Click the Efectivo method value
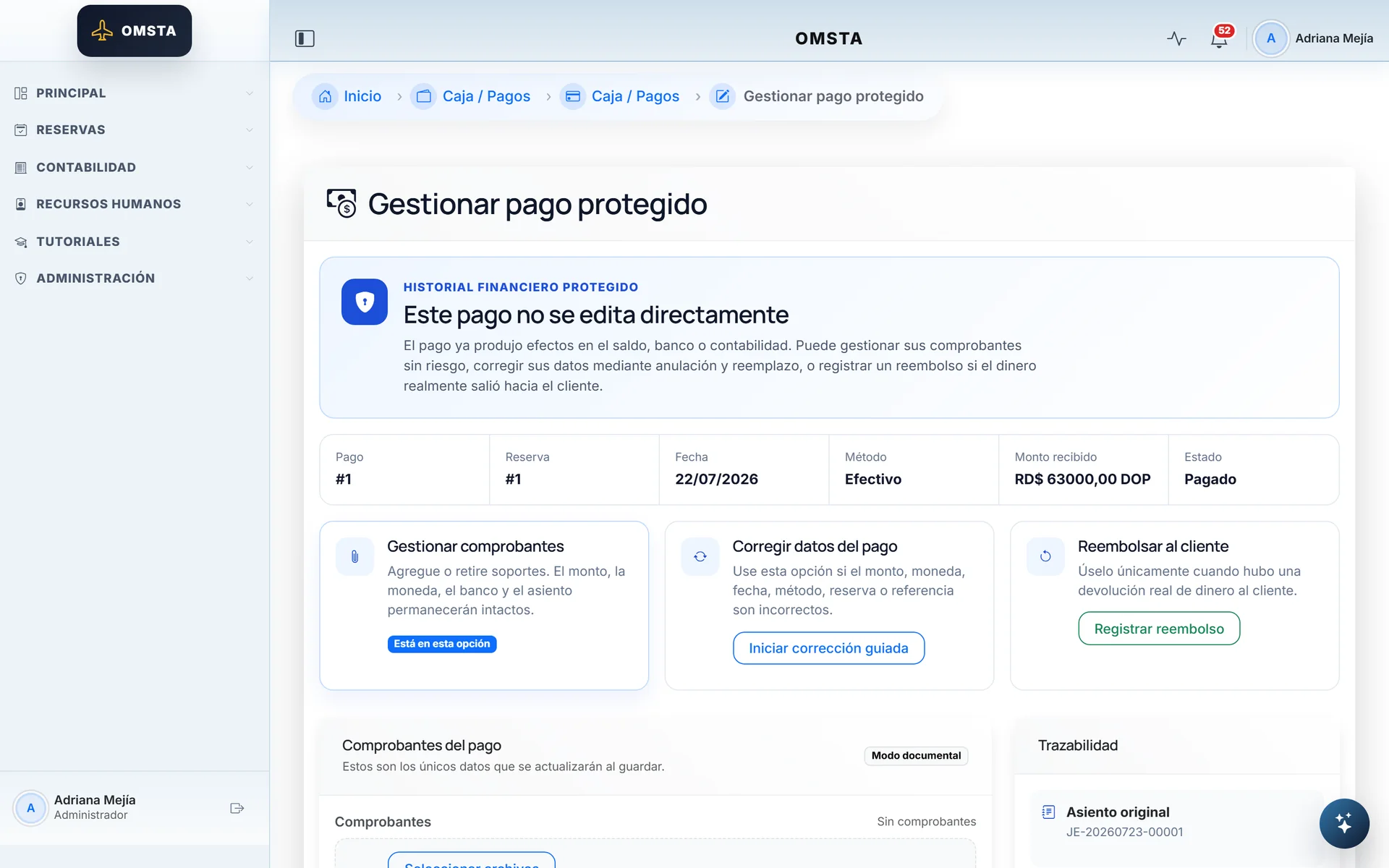Screen dimensions: 1389x868 coord(873,479)
